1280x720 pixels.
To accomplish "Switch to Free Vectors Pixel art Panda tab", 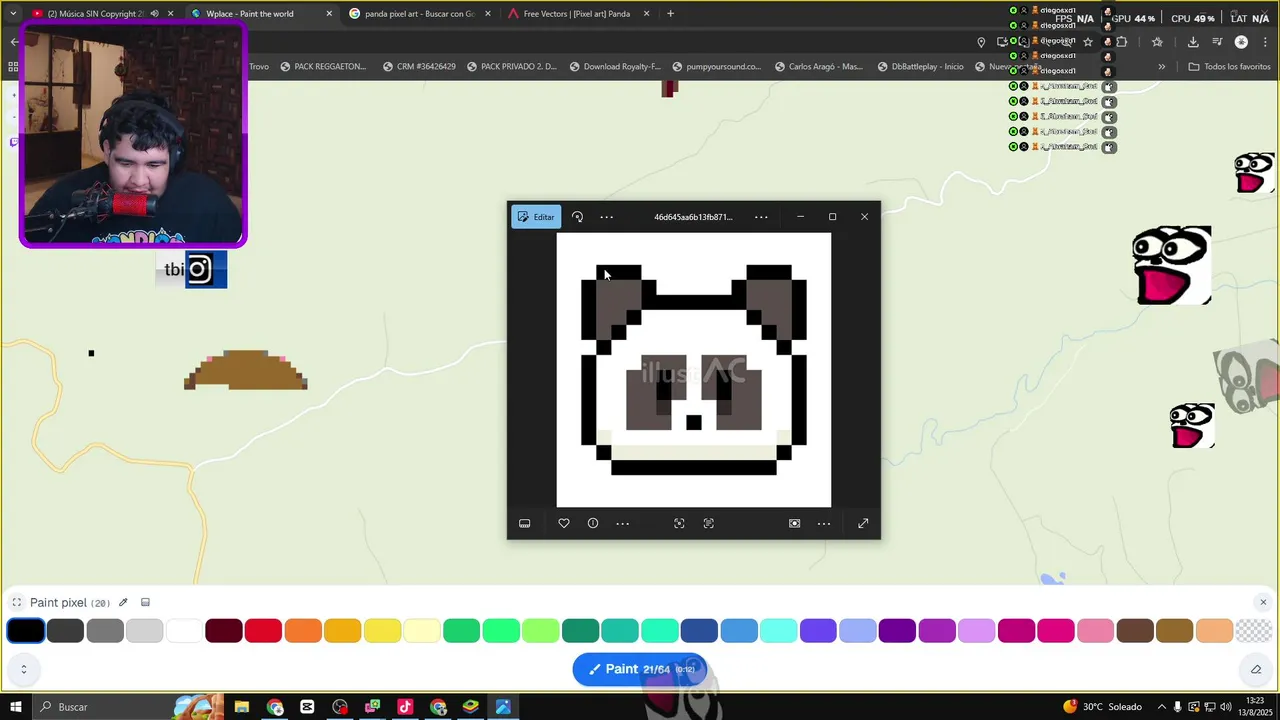I will point(577,14).
